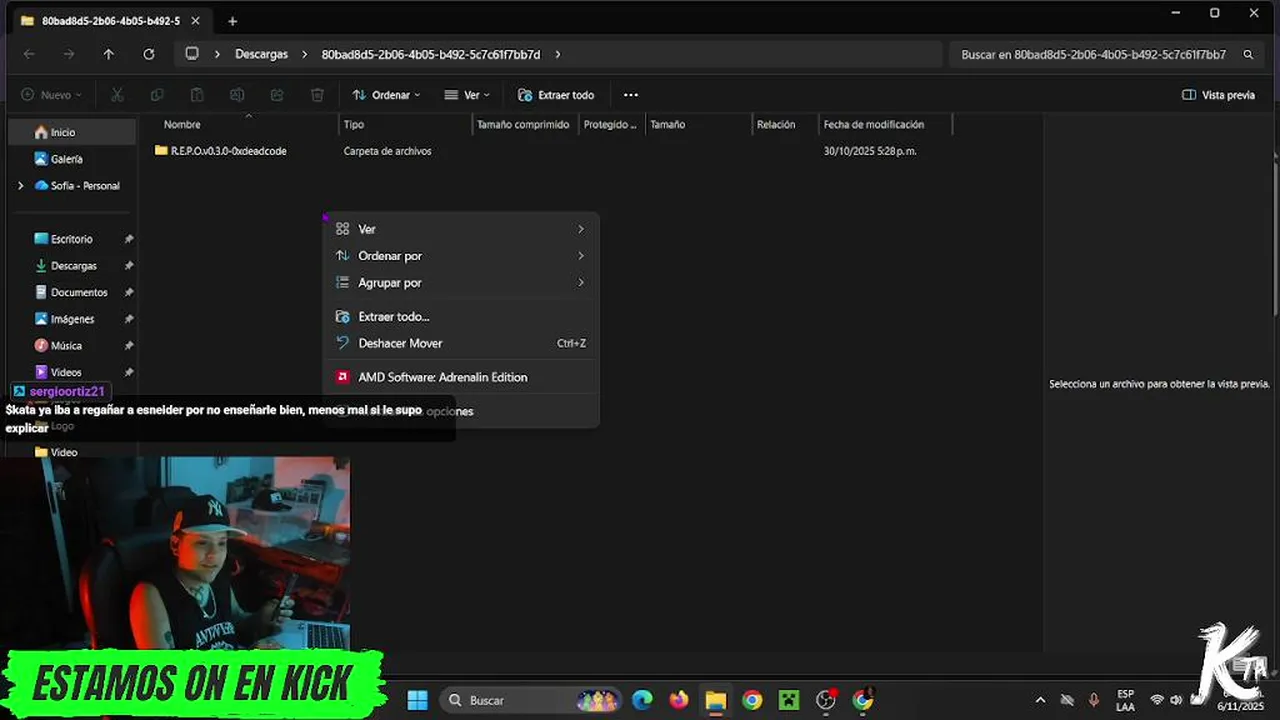
Task: Expand chevron after the 80bad8d5 folder breadcrumb
Action: (x=558, y=54)
